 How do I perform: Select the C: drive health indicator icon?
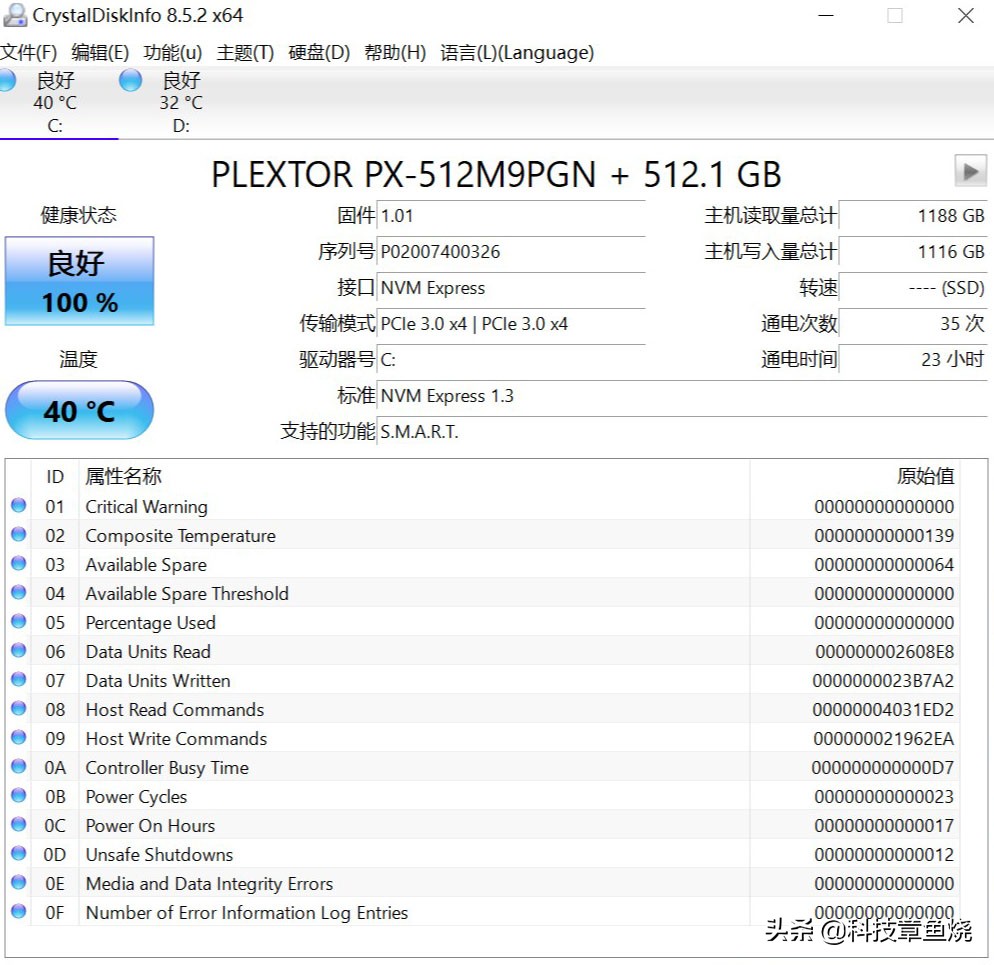(x=9, y=80)
